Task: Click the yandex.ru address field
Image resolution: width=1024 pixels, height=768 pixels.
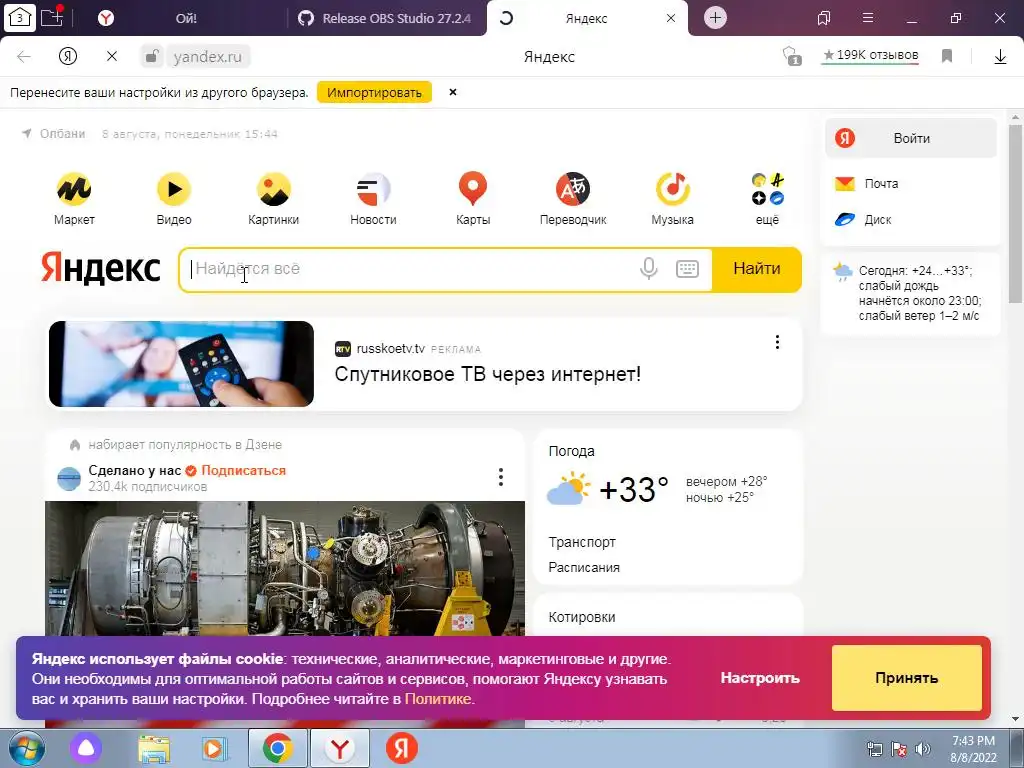Action: click(x=208, y=57)
